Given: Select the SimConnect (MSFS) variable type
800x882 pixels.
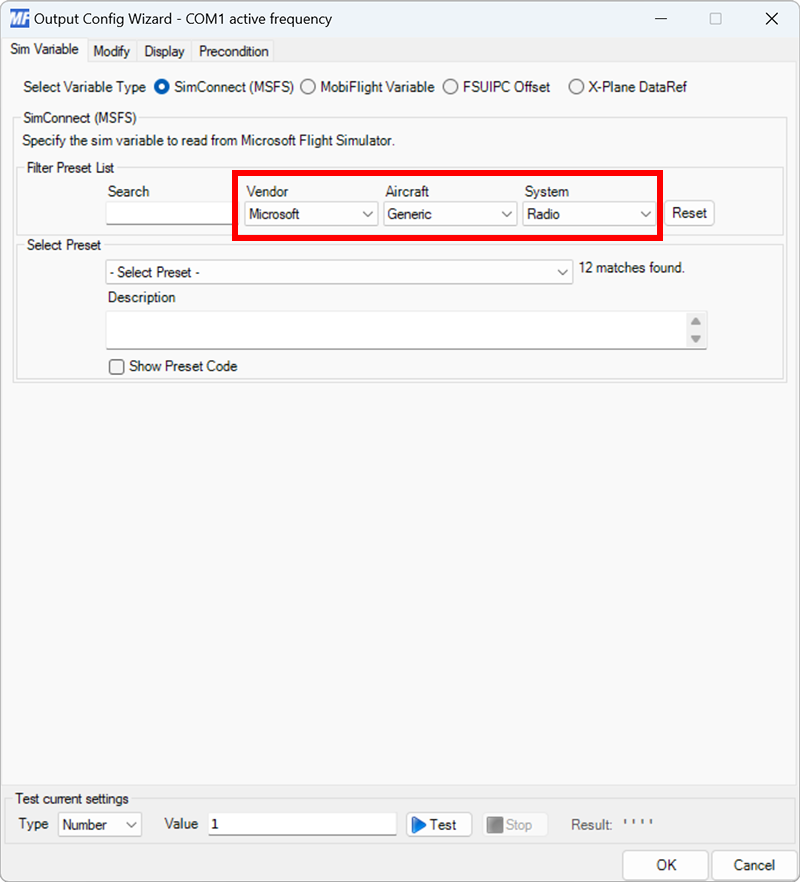Looking at the screenshot, I should pyautogui.click(x=160, y=87).
